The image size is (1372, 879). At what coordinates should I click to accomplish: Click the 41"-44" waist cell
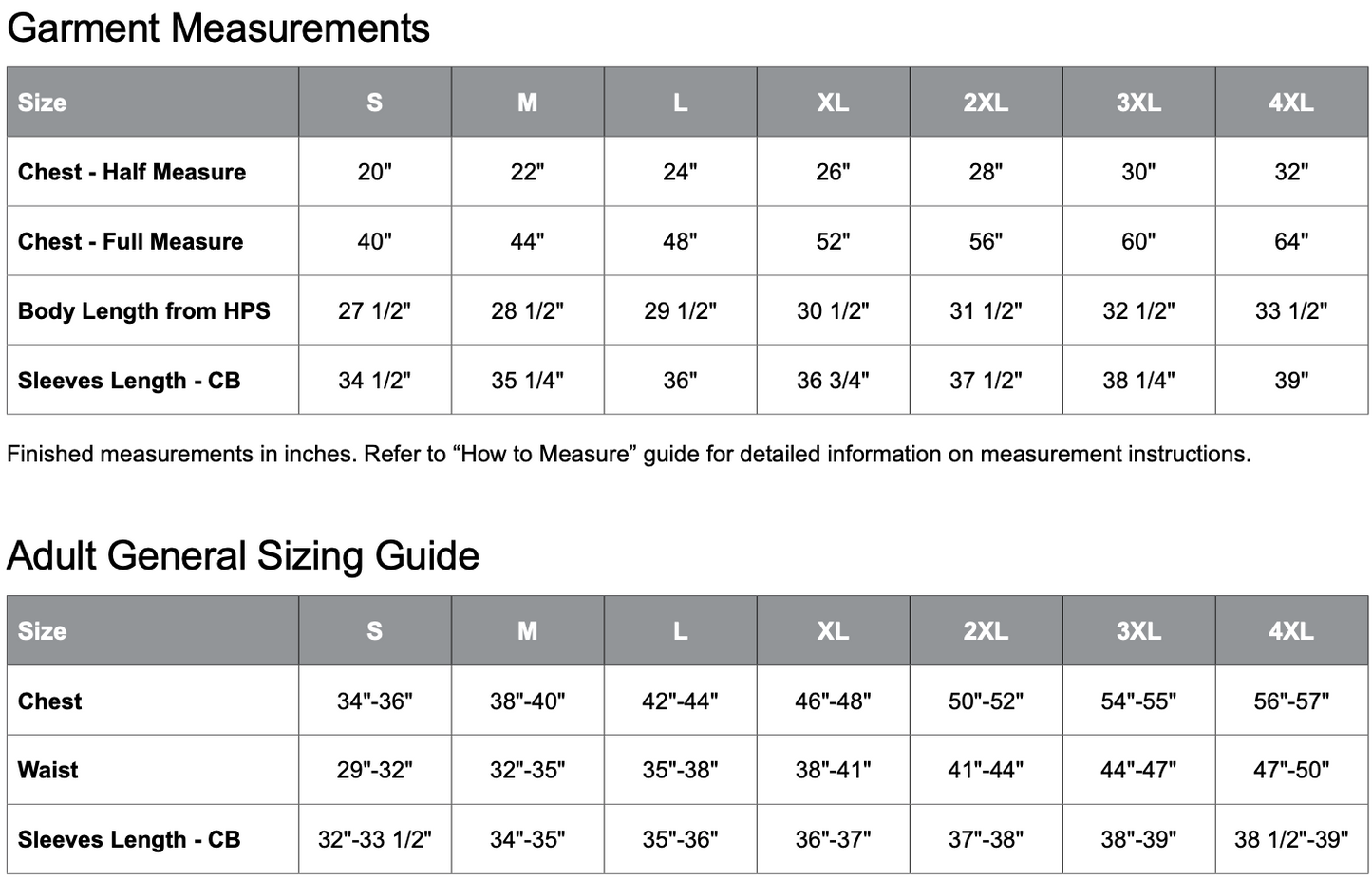tap(986, 770)
